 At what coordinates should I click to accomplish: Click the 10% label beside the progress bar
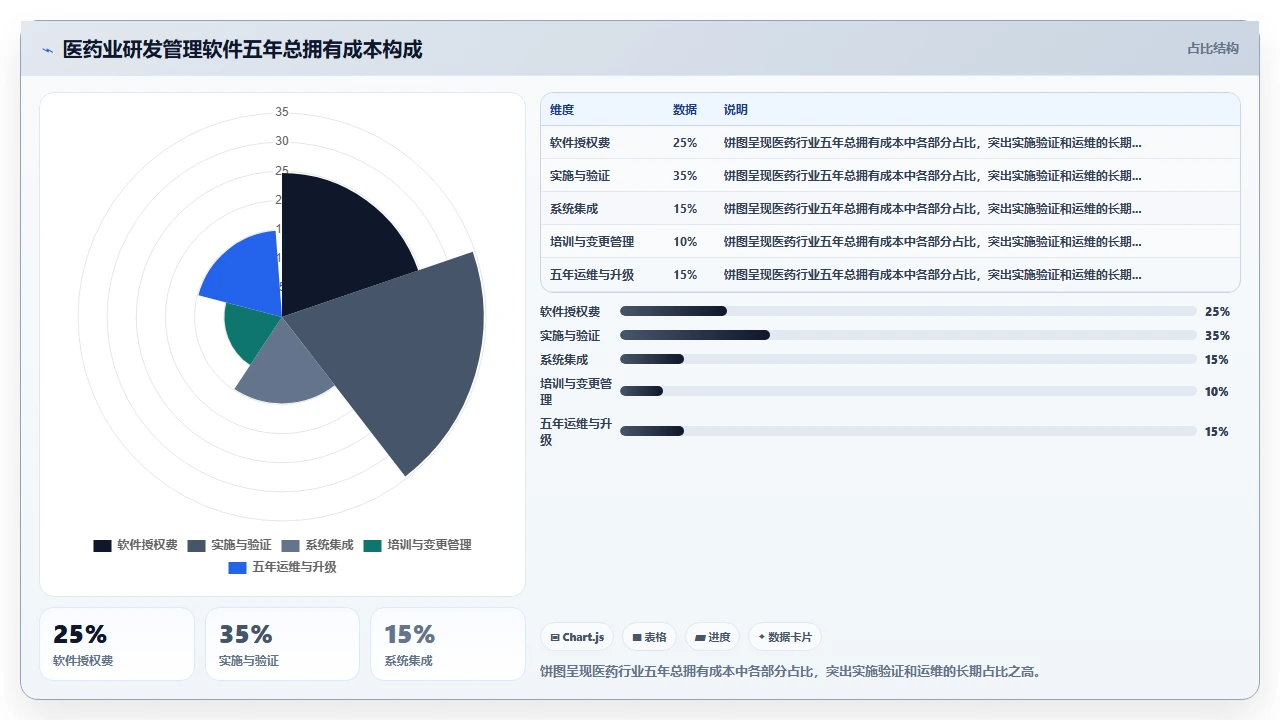[x=1217, y=392]
